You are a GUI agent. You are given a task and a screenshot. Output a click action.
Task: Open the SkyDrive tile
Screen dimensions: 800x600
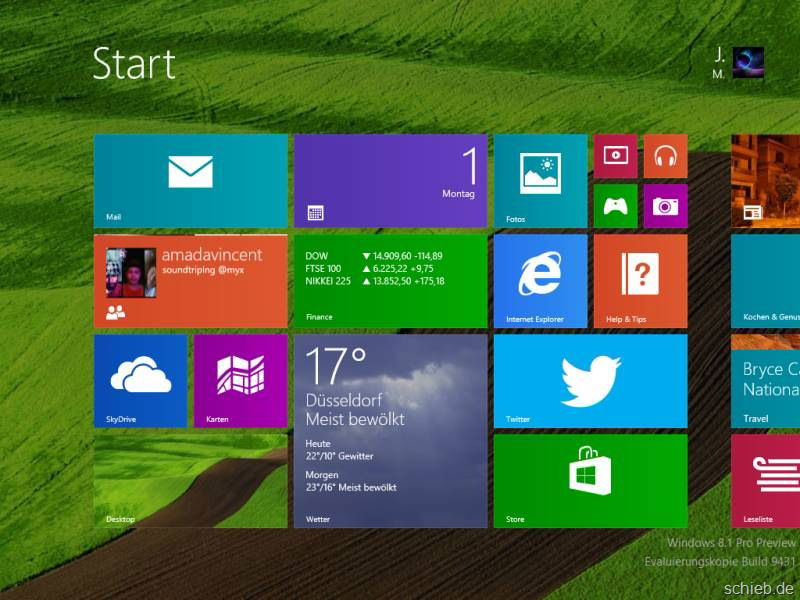(141, 381)
